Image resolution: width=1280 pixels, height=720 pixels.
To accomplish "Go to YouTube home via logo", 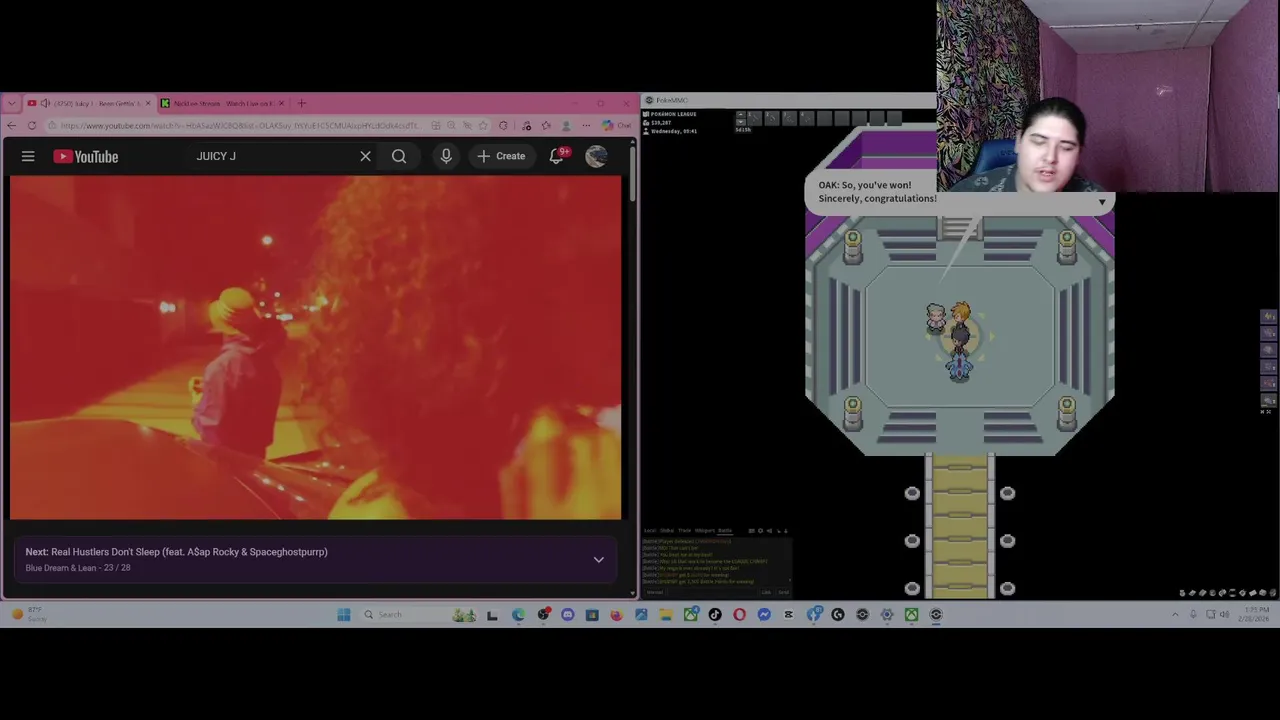I will 86,156.
